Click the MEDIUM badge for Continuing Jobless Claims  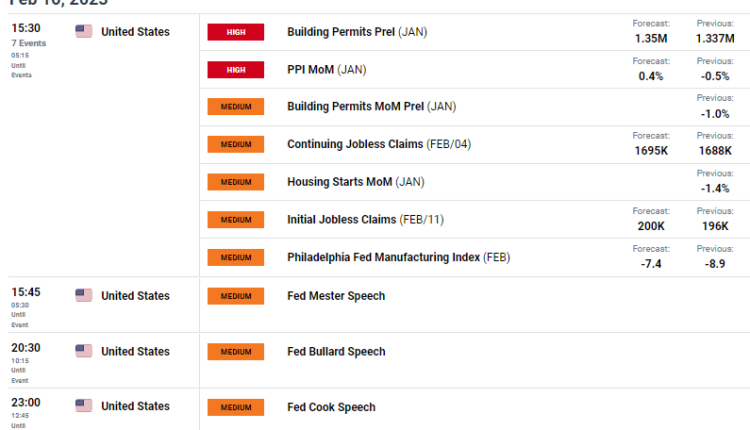235,144
